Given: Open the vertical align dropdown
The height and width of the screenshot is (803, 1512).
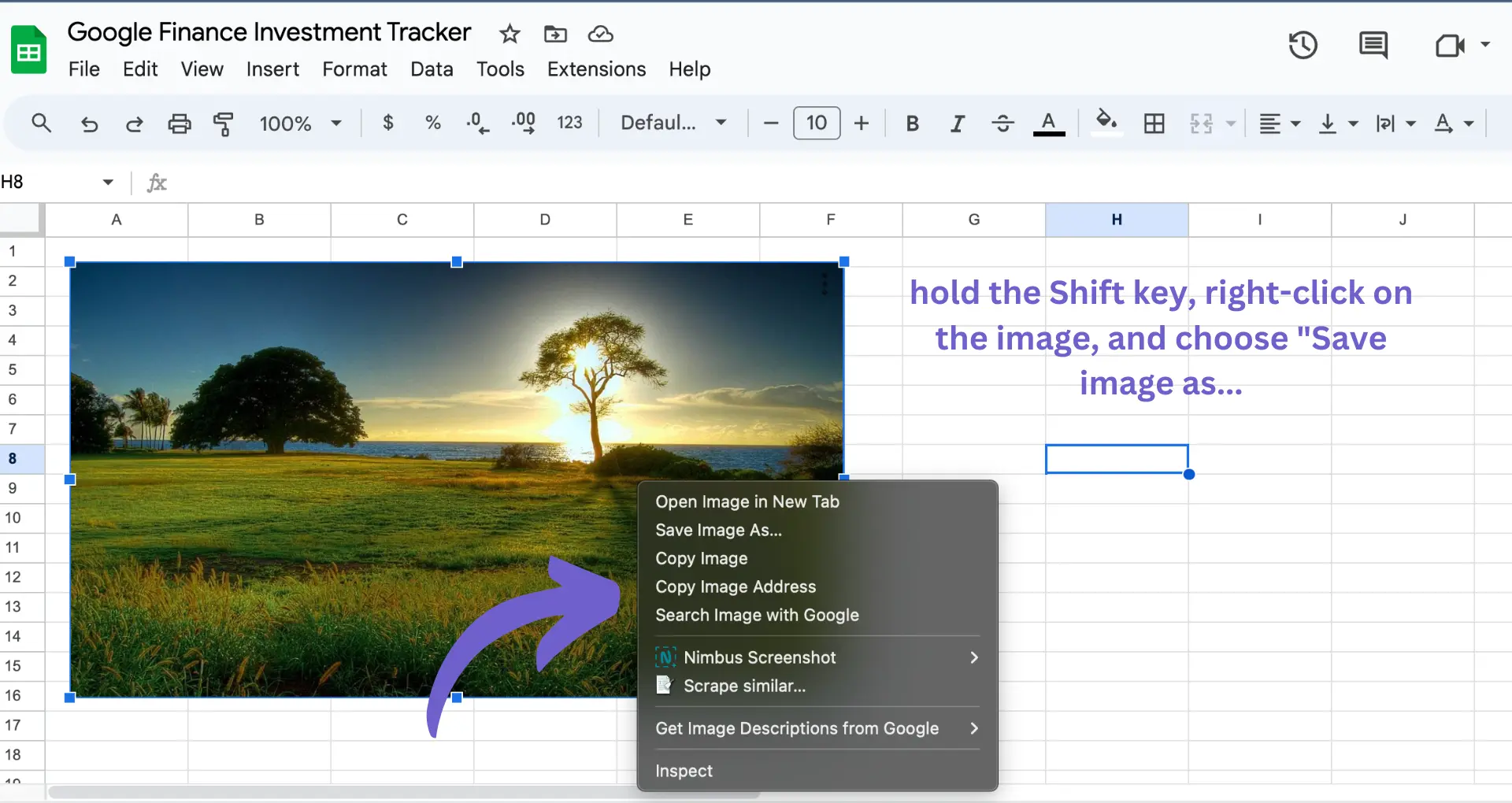Looking at the screenshot, I should tap(1338, 124).
